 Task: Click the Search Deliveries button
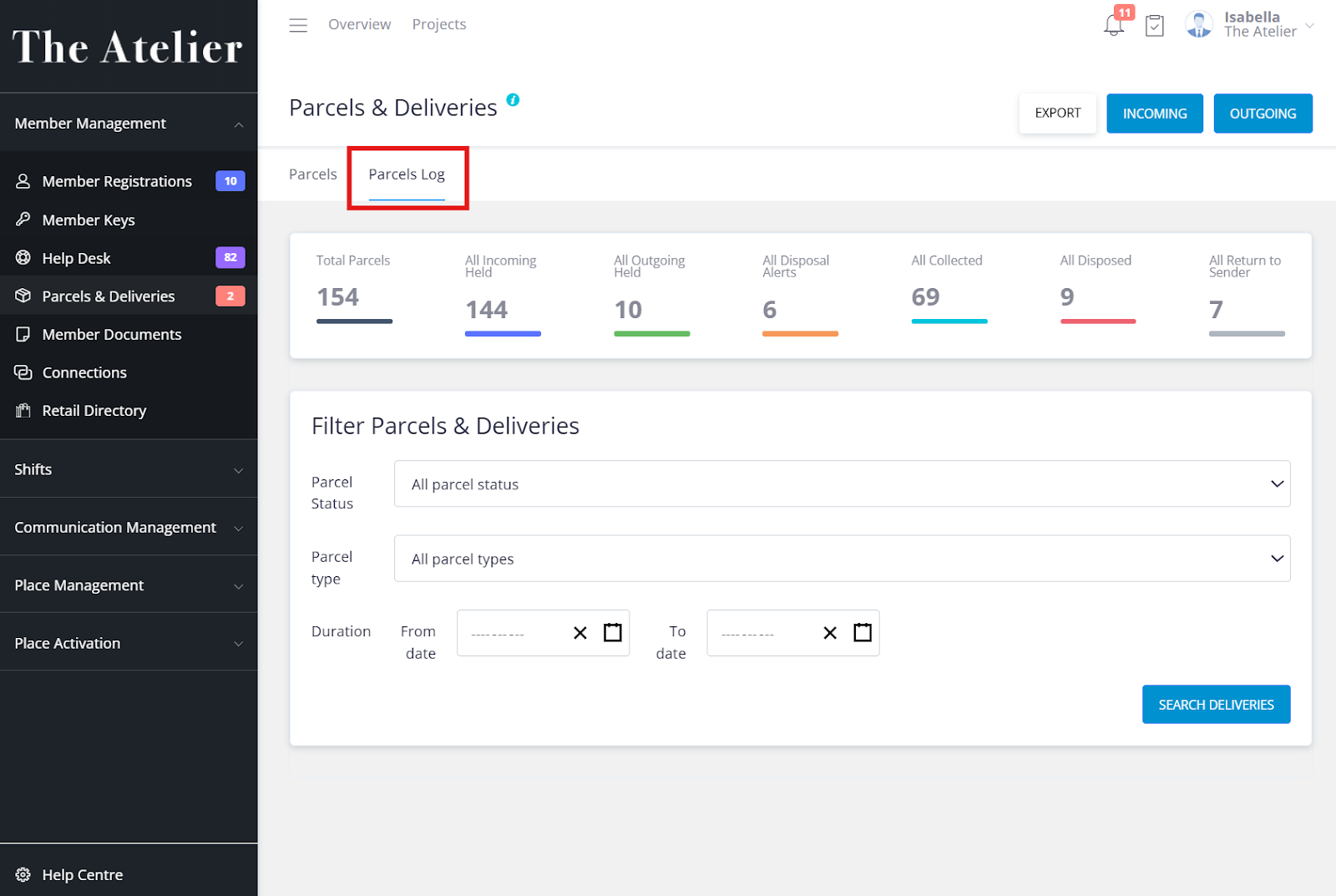[1216, 705]
